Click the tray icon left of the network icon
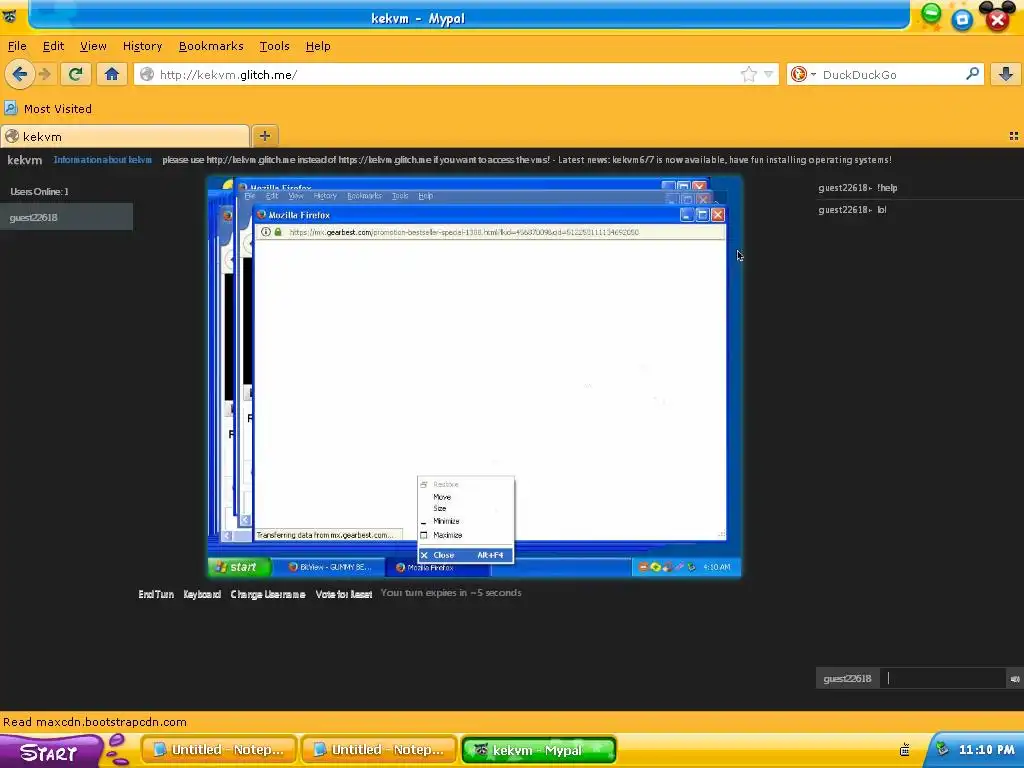Image resolution: width=1024 pixels, height=768 pixels. pos(904,750)
